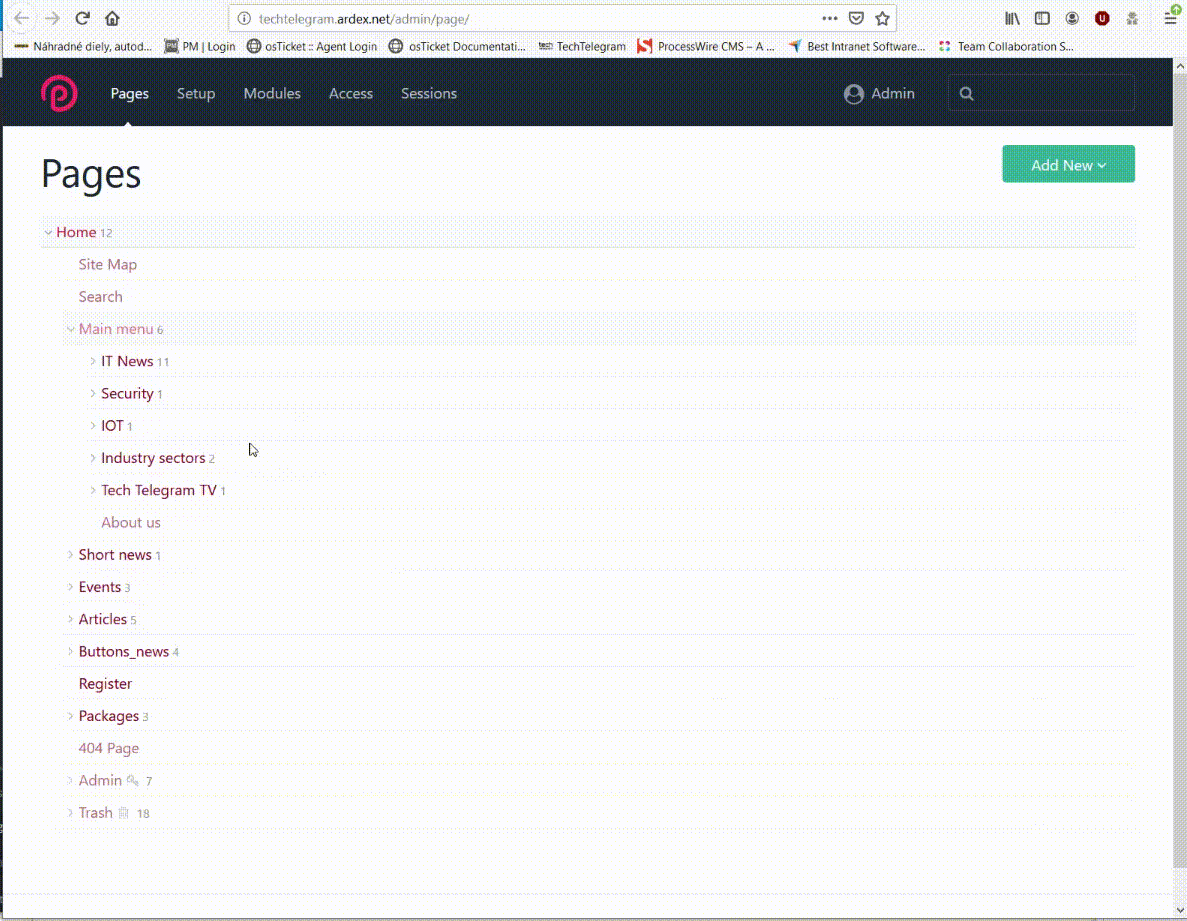Screen dimensions: 1187x921
Task: Open the Sessions menu
Action: (x=428, y=94)
